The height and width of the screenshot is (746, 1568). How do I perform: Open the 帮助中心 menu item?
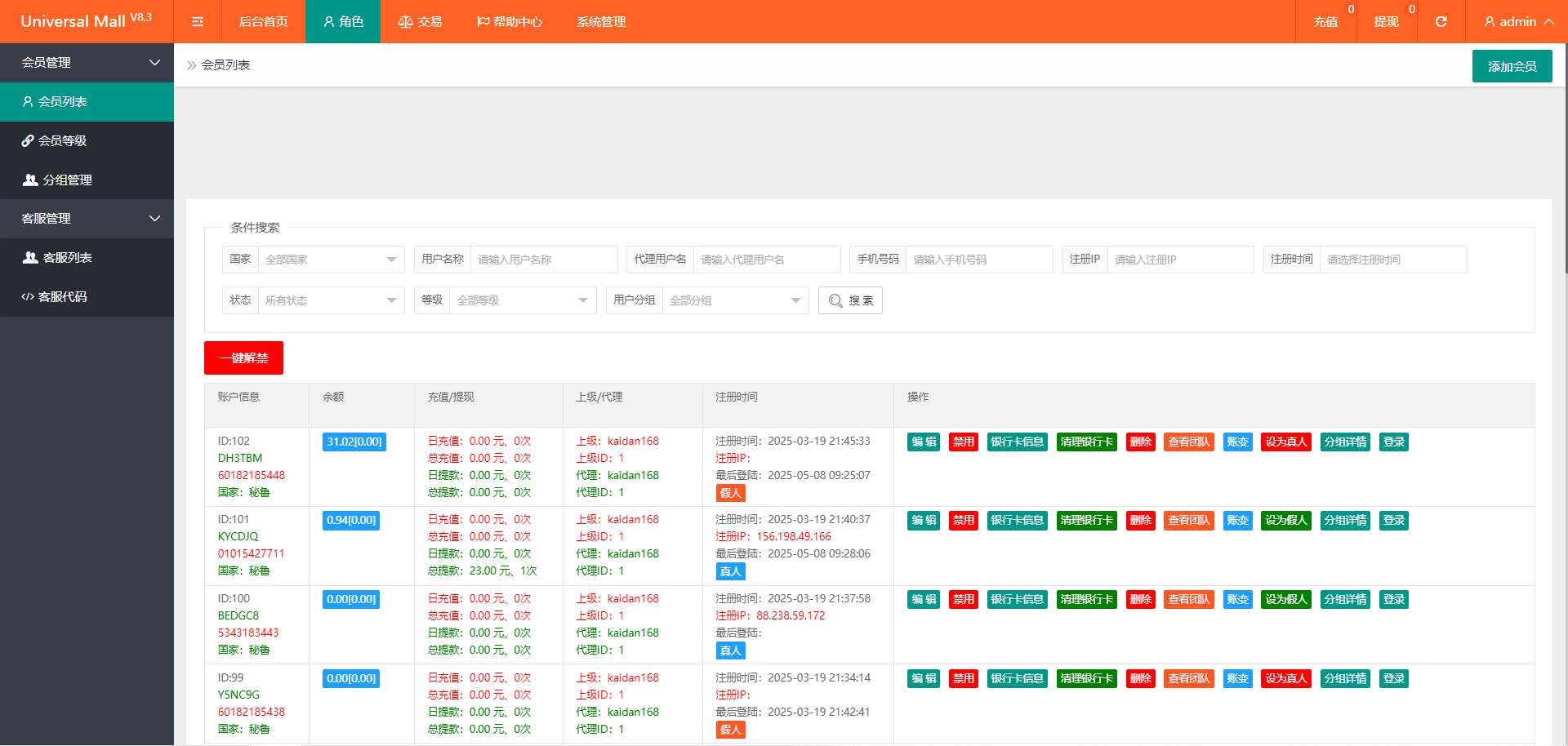point(510,21)
